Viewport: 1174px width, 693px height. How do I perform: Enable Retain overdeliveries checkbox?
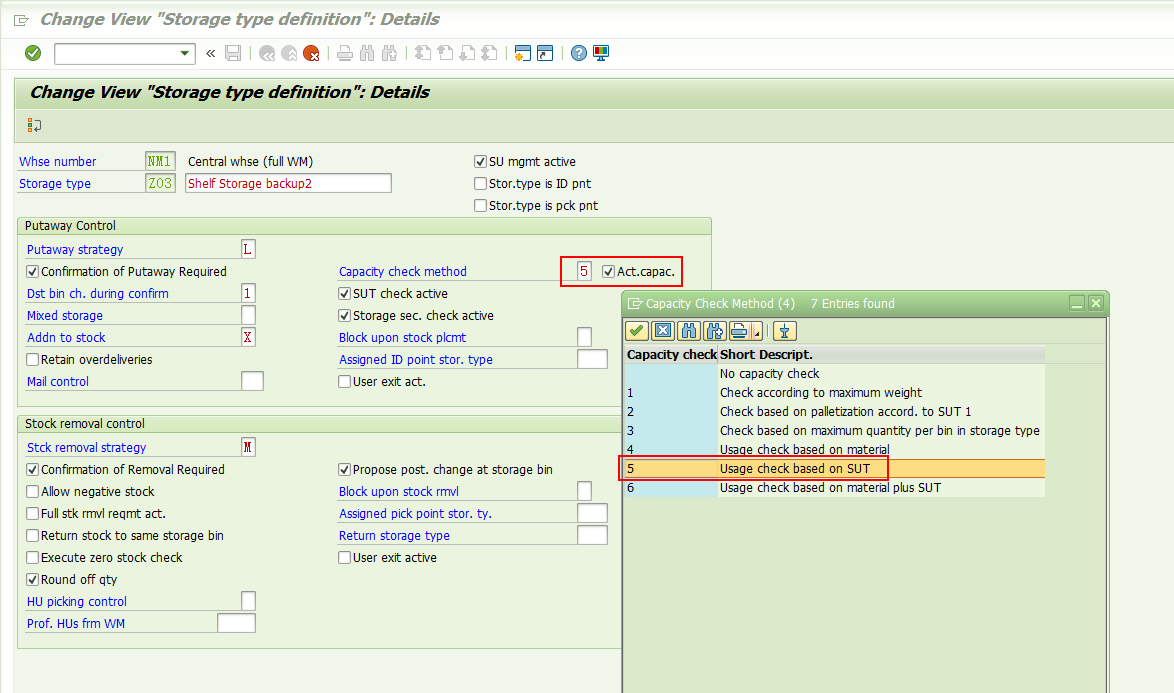[x=32, y=359]
